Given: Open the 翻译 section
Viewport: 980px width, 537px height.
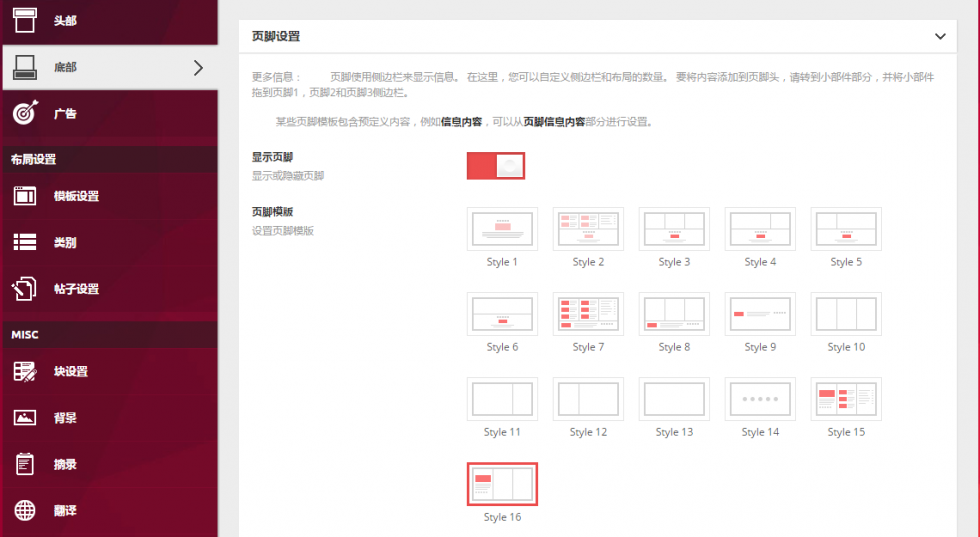Looking at the screenshot, I should [110, 510].
